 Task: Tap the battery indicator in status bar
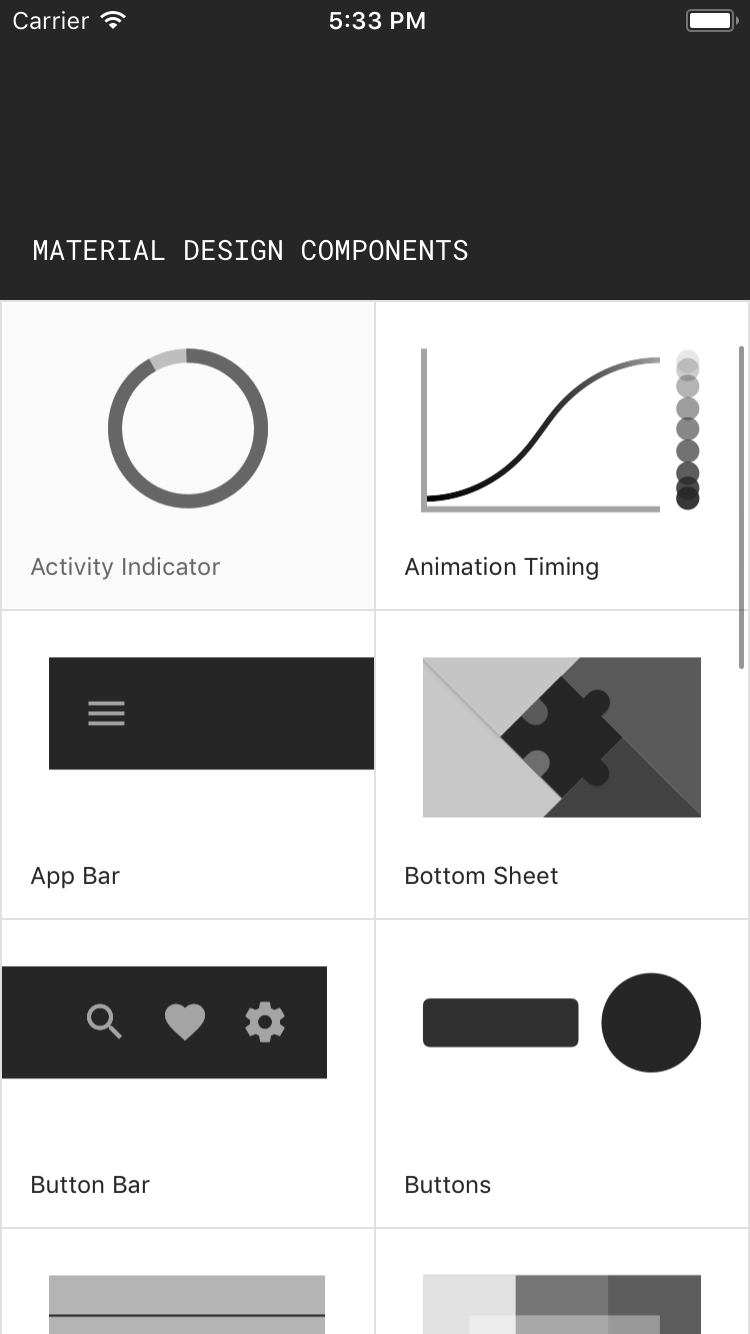point(711,21)
